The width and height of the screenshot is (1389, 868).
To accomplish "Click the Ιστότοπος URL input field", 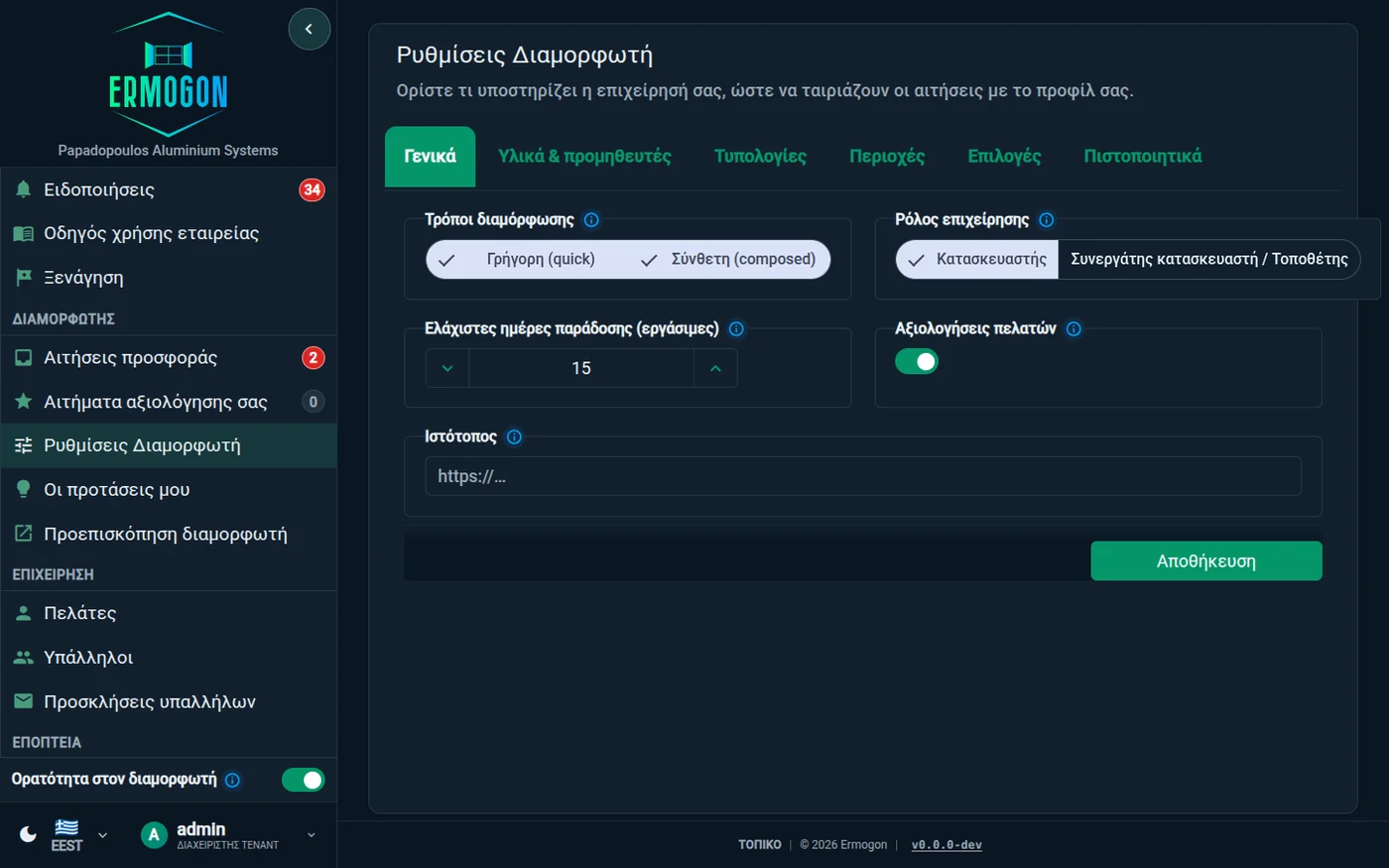I will 863,476.
